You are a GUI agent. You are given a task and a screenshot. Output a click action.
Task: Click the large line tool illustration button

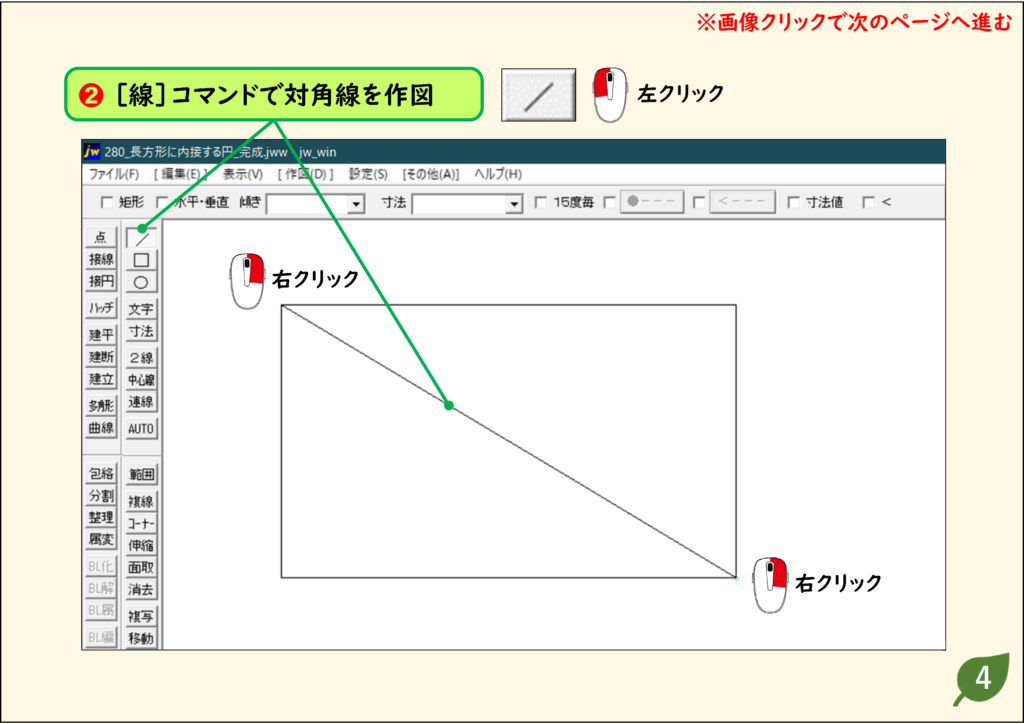(x=539, y=95)
